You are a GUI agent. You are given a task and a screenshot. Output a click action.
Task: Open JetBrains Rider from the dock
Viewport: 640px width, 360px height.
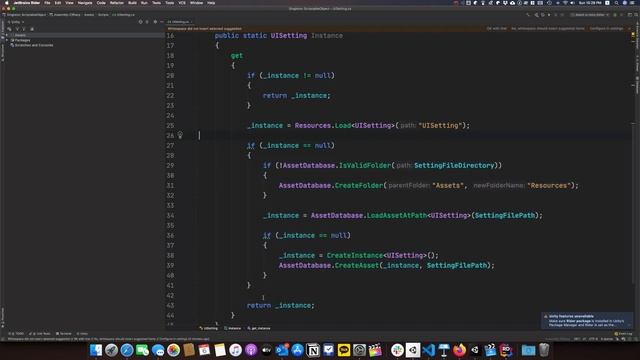(x=506, y=350)
